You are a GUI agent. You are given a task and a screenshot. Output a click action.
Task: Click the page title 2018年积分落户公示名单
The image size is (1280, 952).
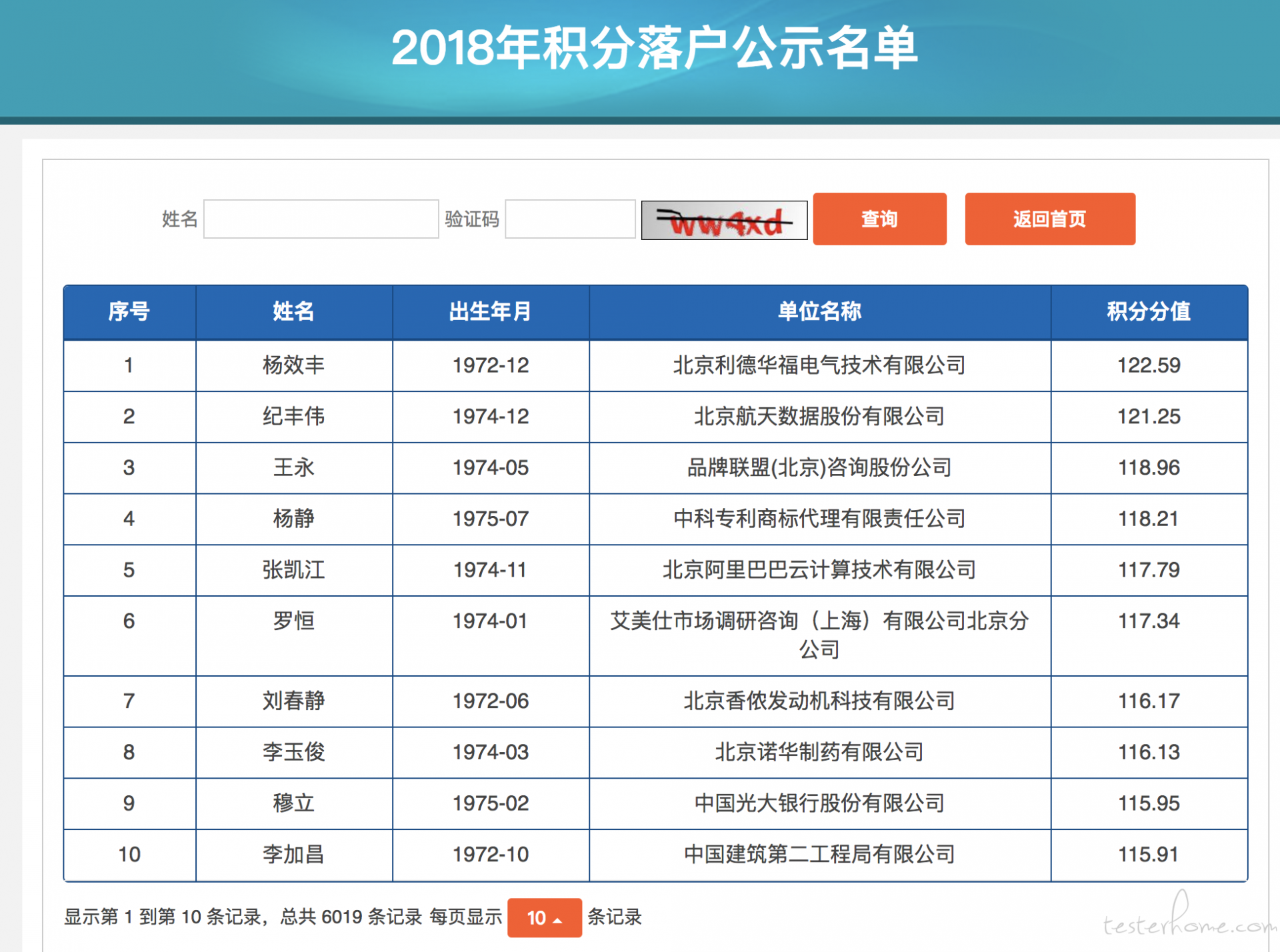coord(654,48)
